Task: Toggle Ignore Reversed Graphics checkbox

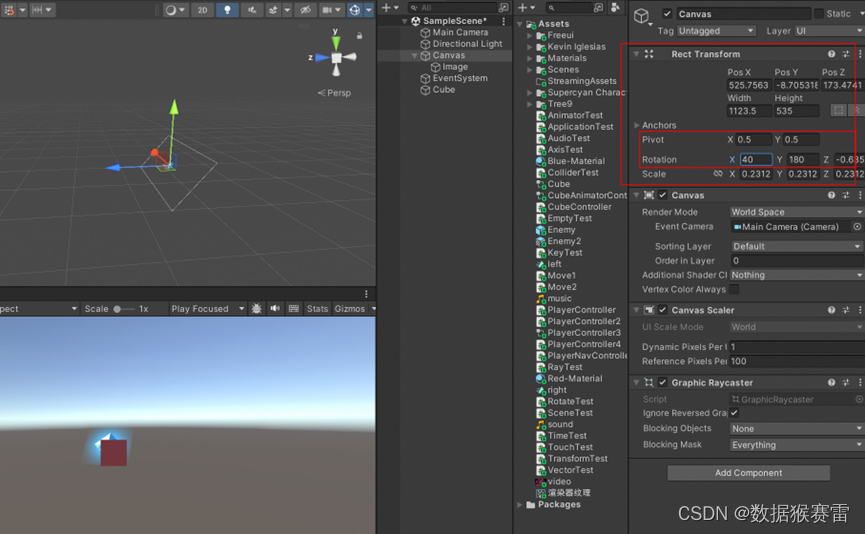Action: [x=734, y=413]
